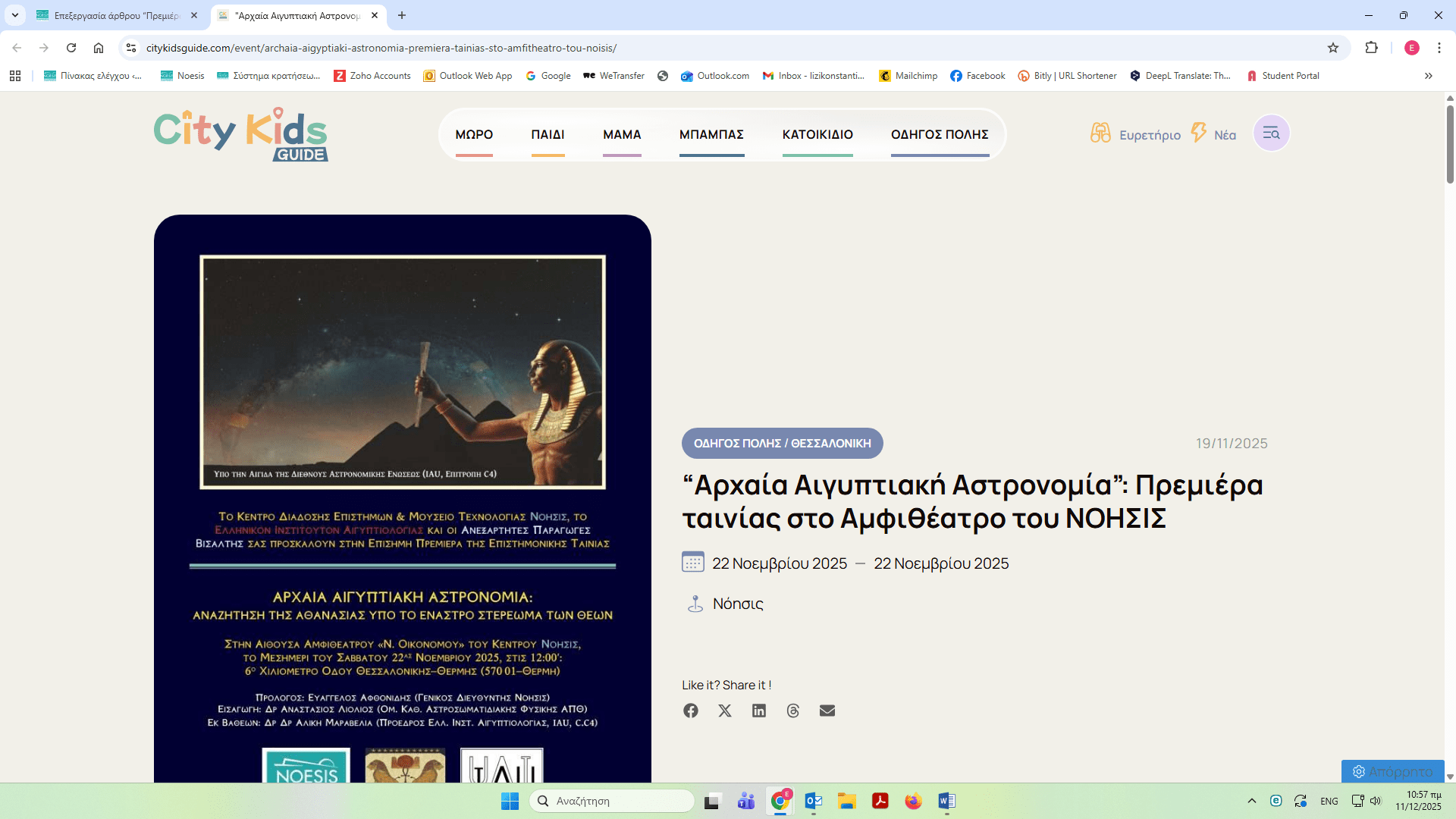
Task: Share event on Facebook icon
Action: [690, 711]
